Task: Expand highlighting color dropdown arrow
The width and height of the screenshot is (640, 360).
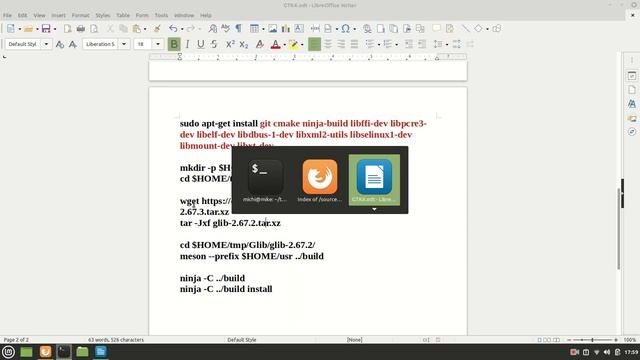Action: coord(302,44)
